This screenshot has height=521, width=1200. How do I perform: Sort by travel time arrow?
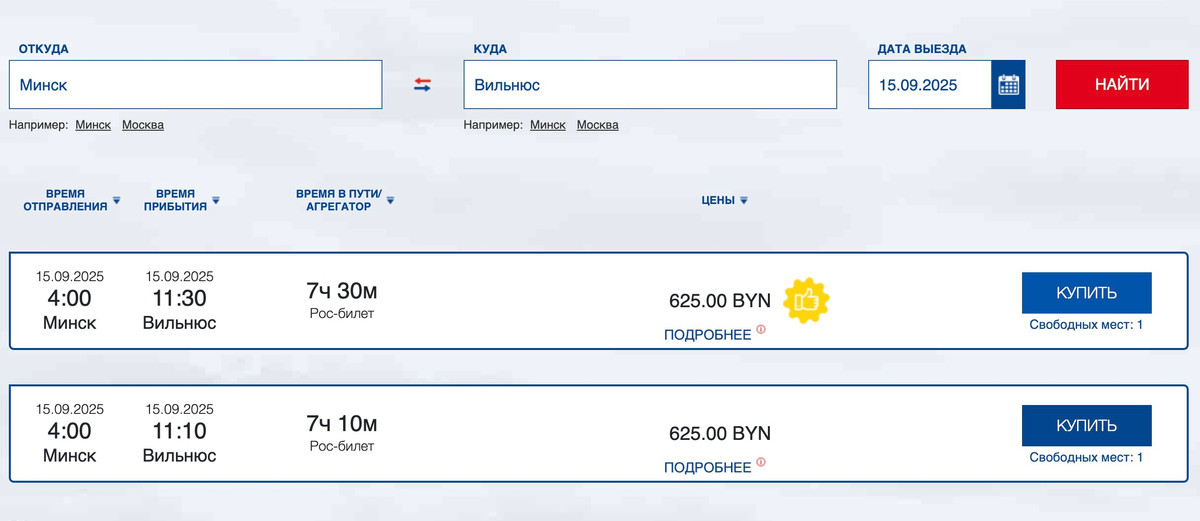390,200
